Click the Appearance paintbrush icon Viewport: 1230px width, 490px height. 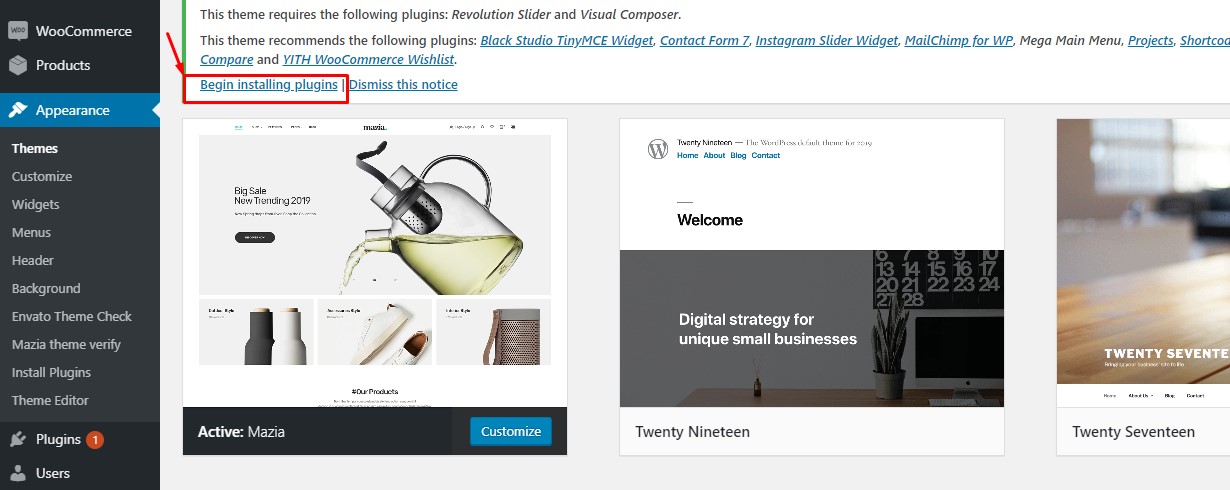tap(17, 110)
